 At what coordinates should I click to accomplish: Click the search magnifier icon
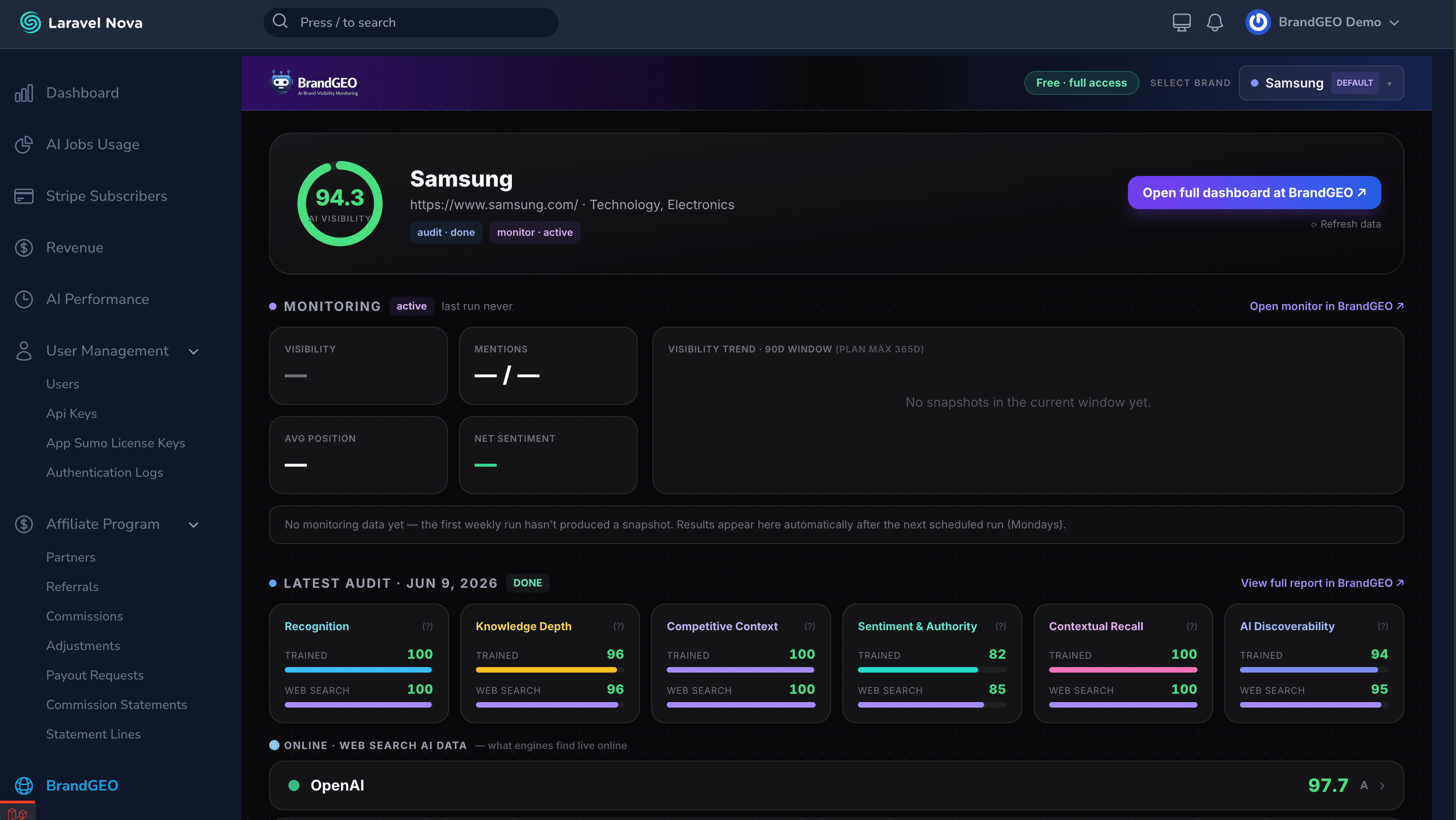point(280,22)
